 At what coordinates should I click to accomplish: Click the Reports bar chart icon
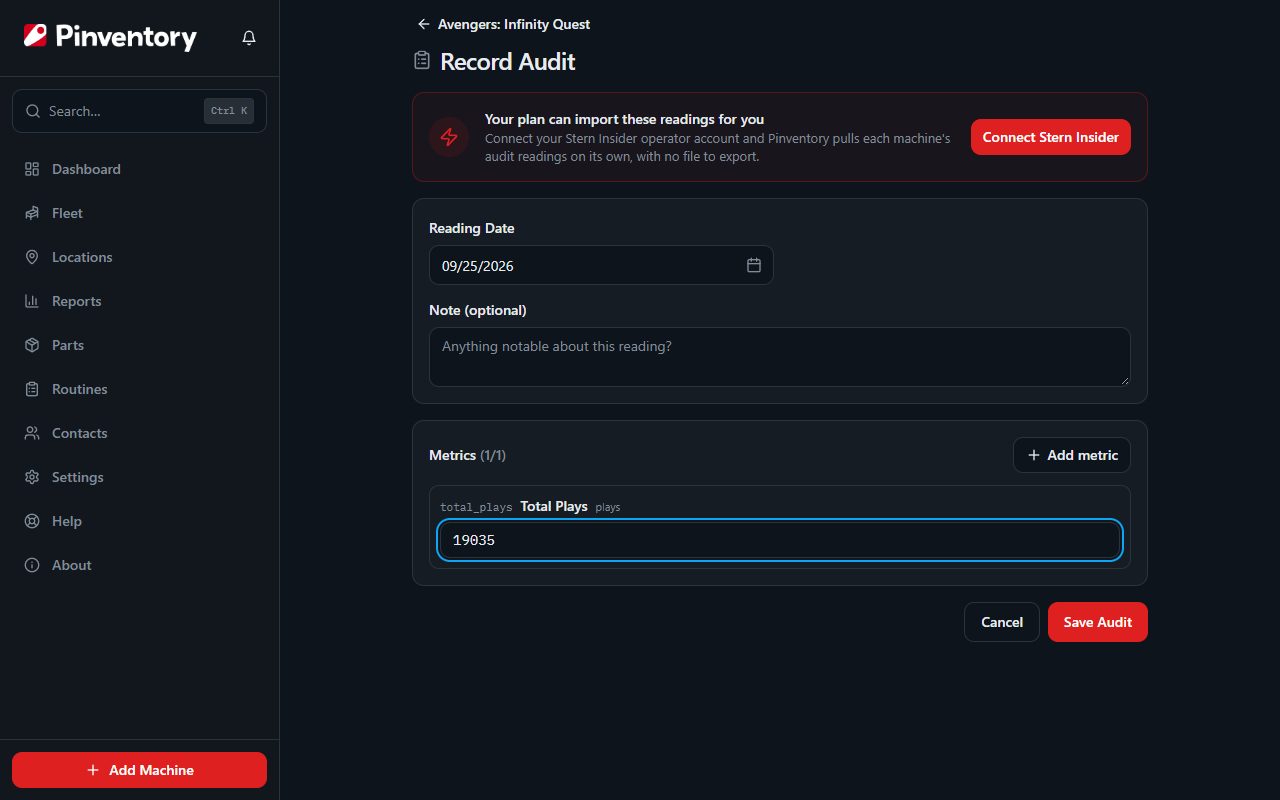32,301
